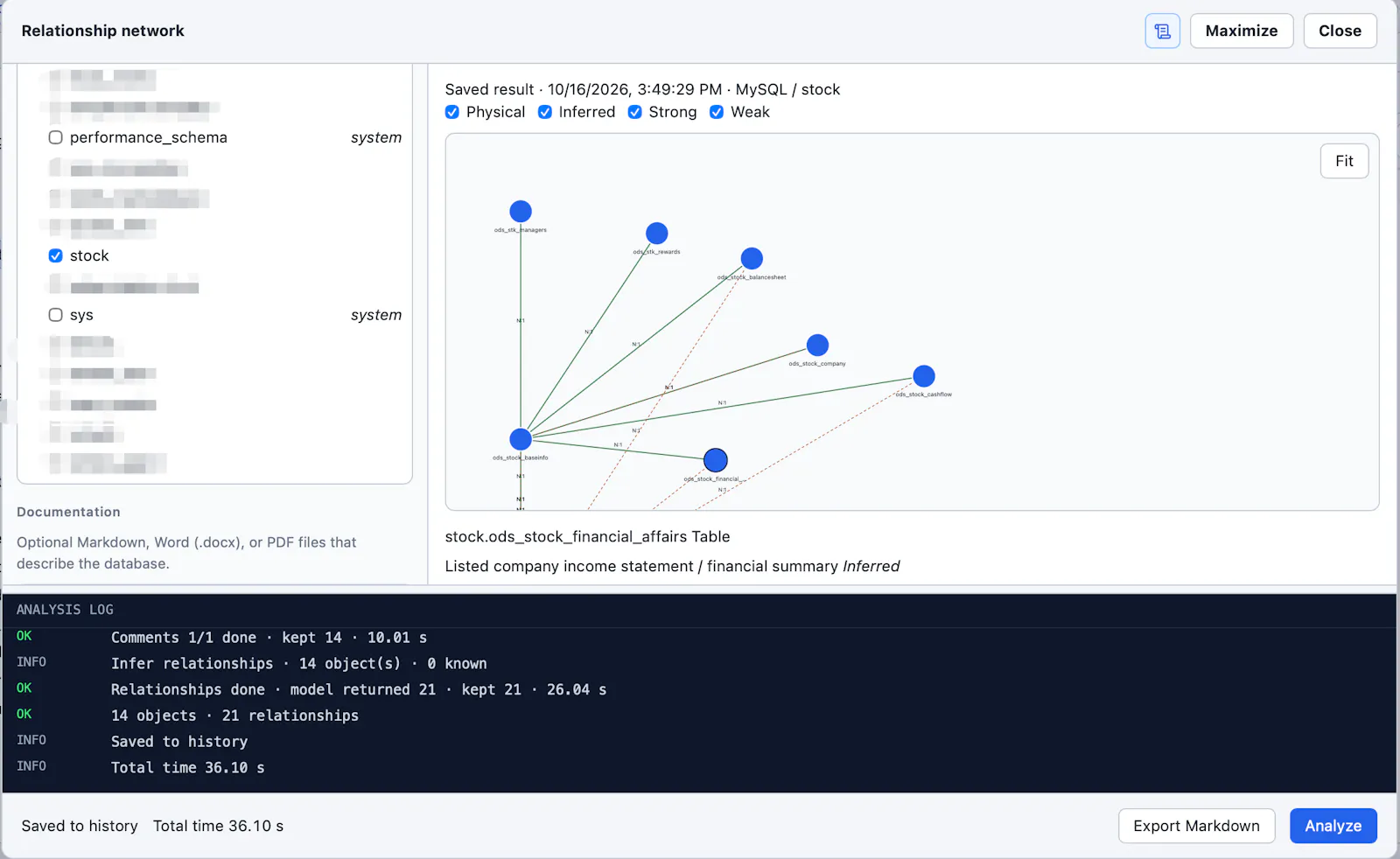Click log line 'Infer relationships · 14 object(s)'
This screenshot has width=1400, height=859.
[298, 664]
